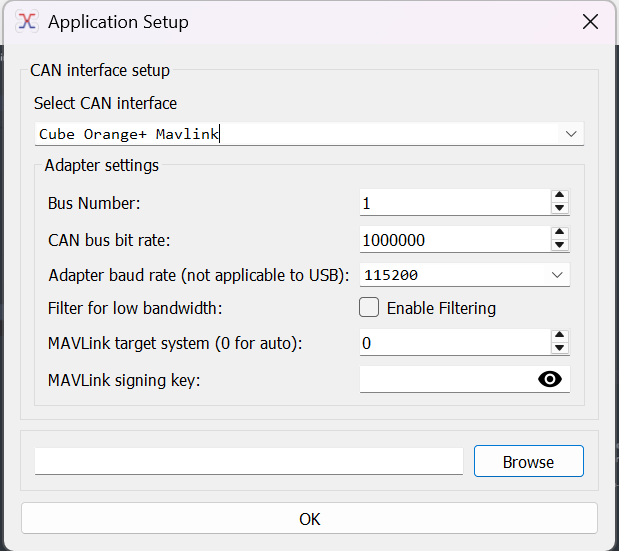
Task: Show the MAVLink signing key with eye icon
Action: point(550,379)
